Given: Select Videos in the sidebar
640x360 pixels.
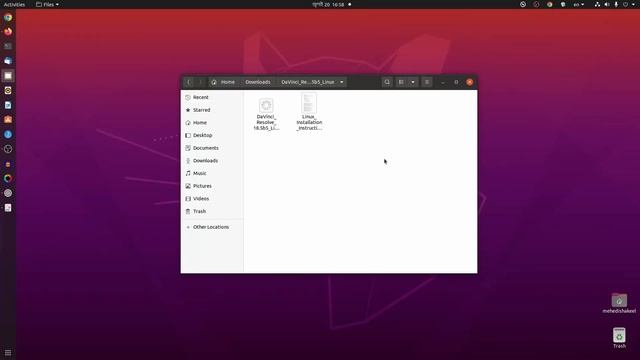Looking at the screenshot, I should point(212,198).
